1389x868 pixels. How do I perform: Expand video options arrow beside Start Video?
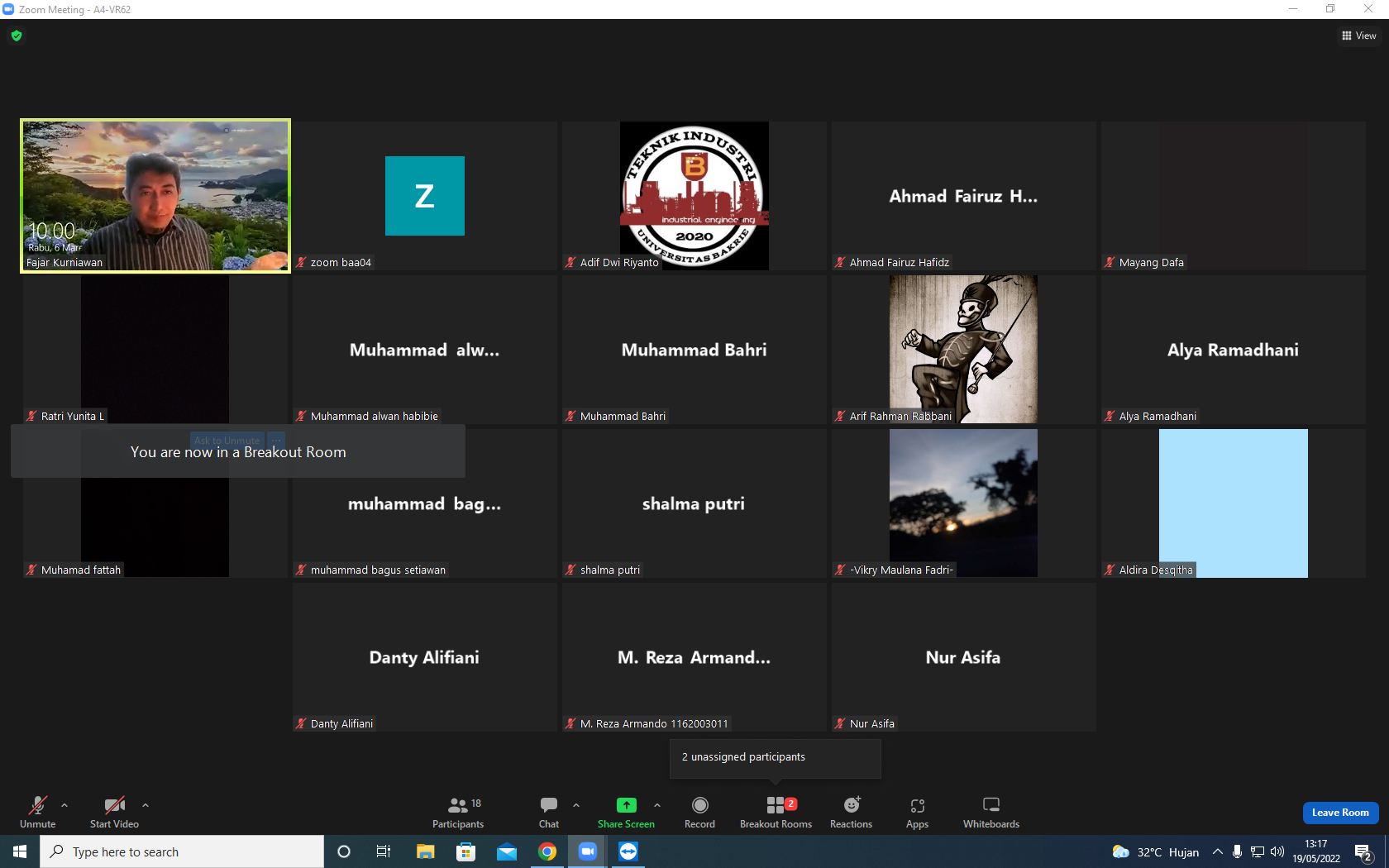click(146, 805)
